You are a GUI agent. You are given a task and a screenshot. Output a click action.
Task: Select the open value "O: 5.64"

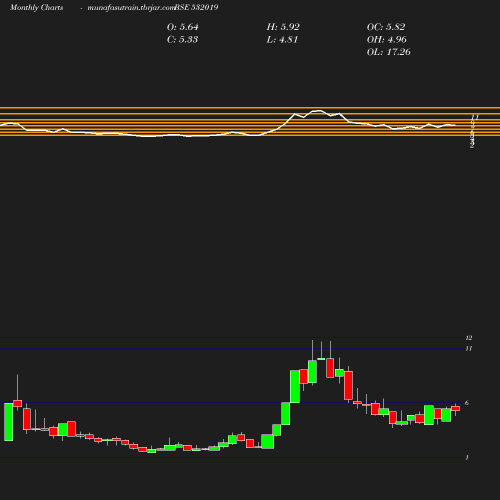(x=182, y=27)
